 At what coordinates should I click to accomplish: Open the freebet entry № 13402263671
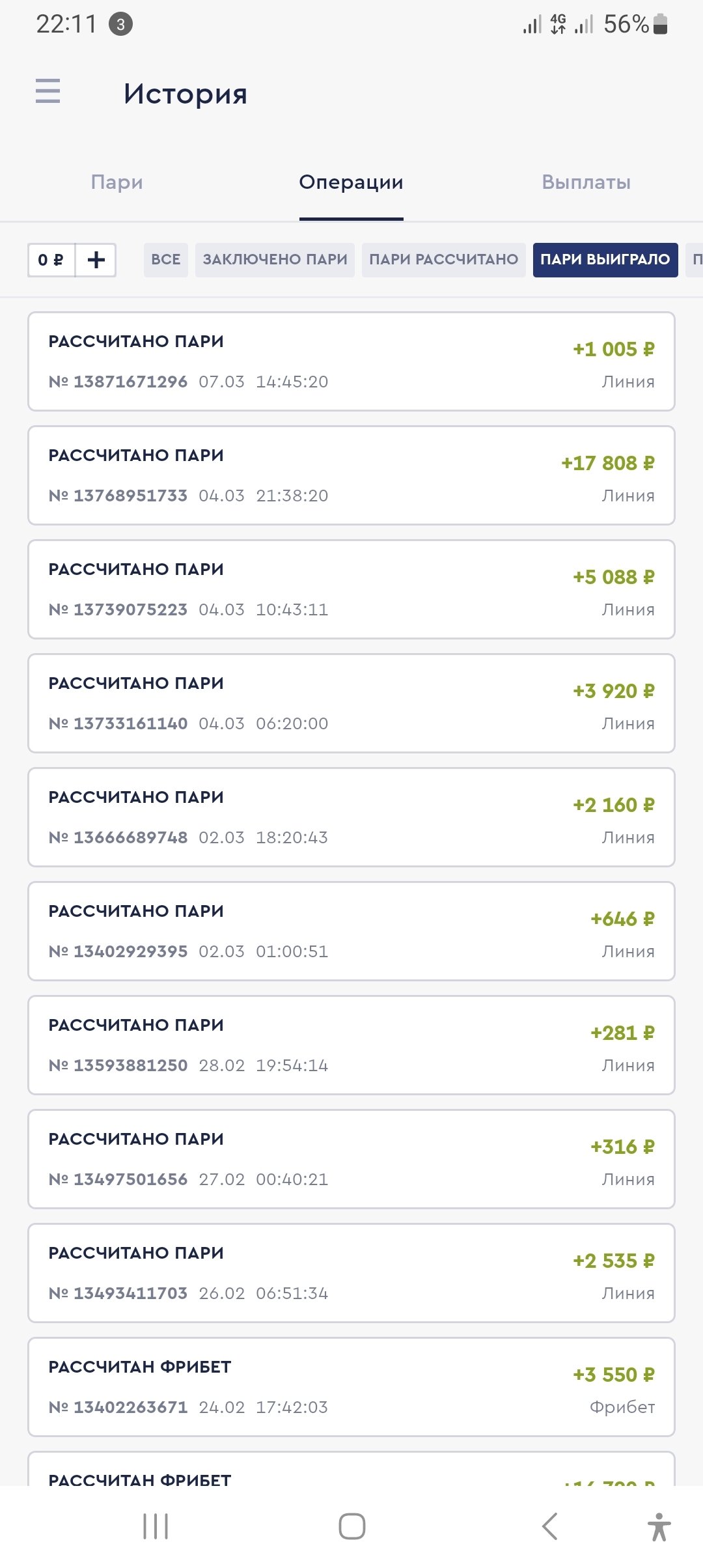[351, 1387]
